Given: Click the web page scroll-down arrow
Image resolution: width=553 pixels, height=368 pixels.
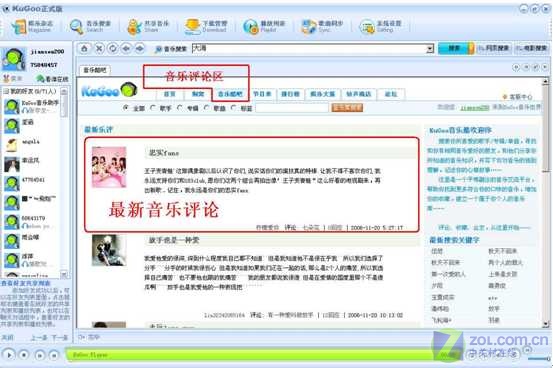Looking at the screenshot, I should (x=545, y=324).
